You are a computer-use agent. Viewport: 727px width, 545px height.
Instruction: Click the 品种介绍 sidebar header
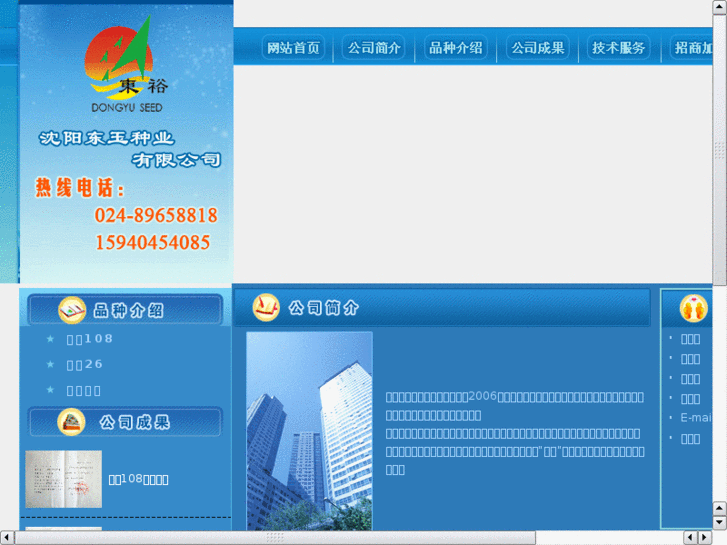125,310
